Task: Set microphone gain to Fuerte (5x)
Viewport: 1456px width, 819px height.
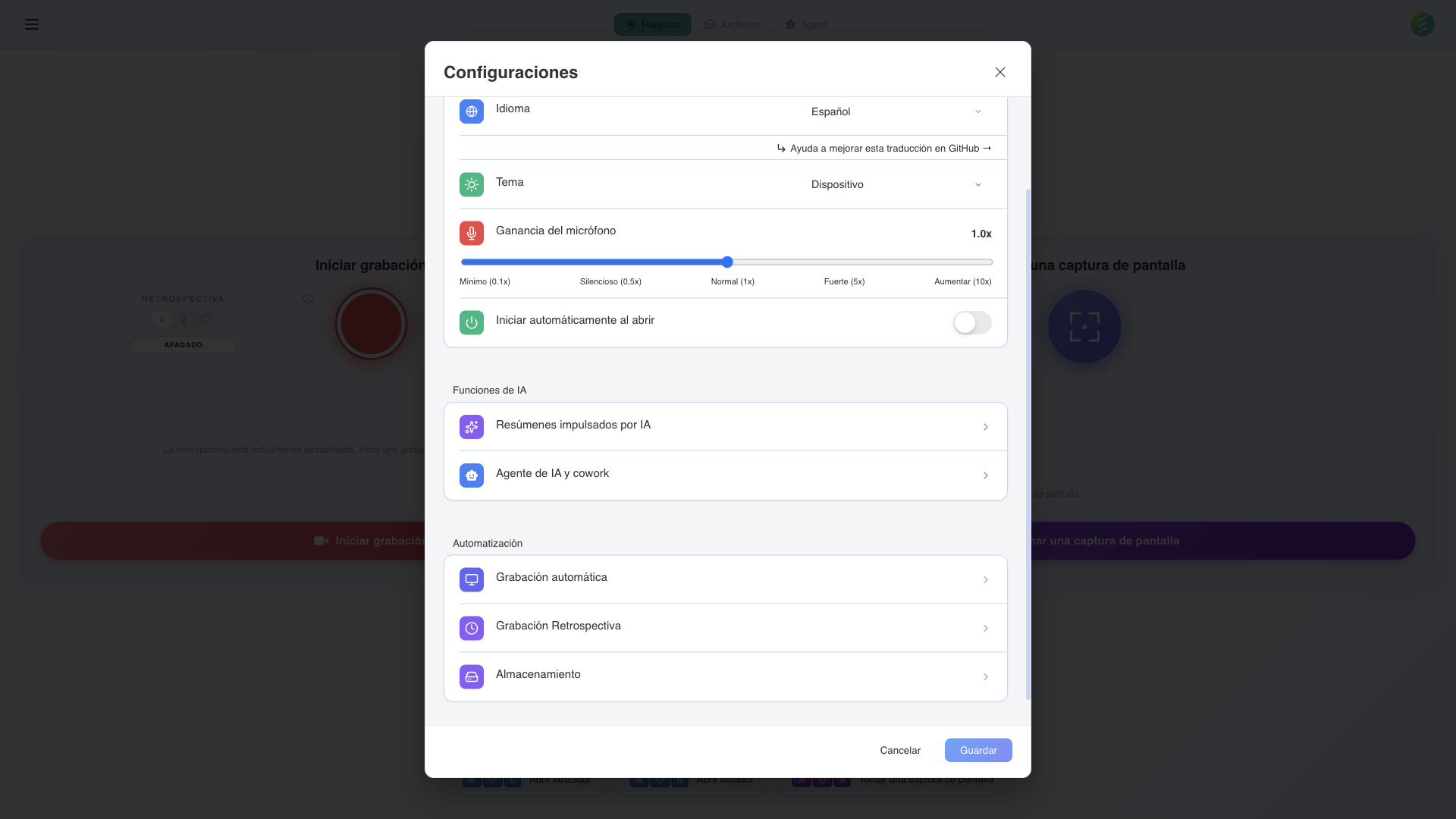Action: (x=844, y=262)
